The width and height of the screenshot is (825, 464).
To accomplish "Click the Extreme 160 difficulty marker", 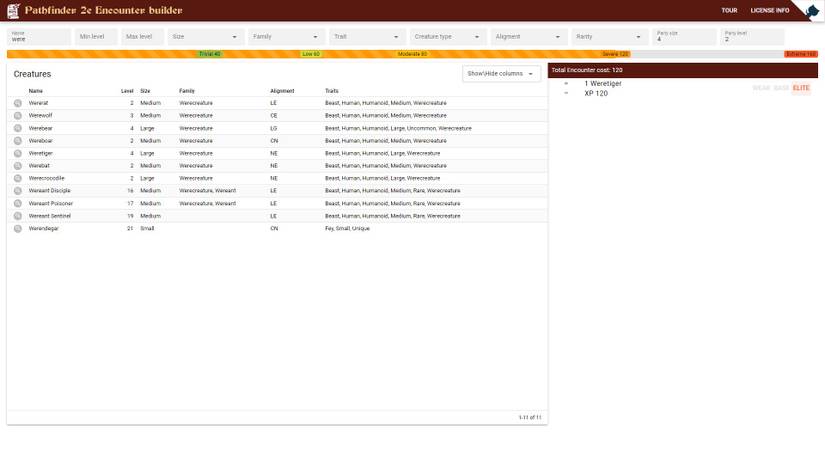I will (801, 54).
